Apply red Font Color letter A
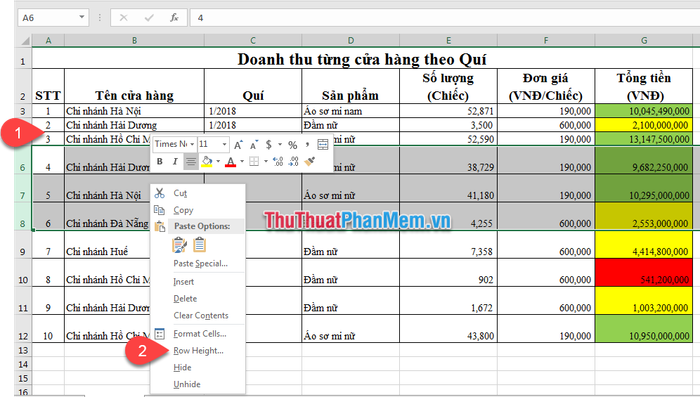Screen dimensions: 700x397 [x=230, y=161]
